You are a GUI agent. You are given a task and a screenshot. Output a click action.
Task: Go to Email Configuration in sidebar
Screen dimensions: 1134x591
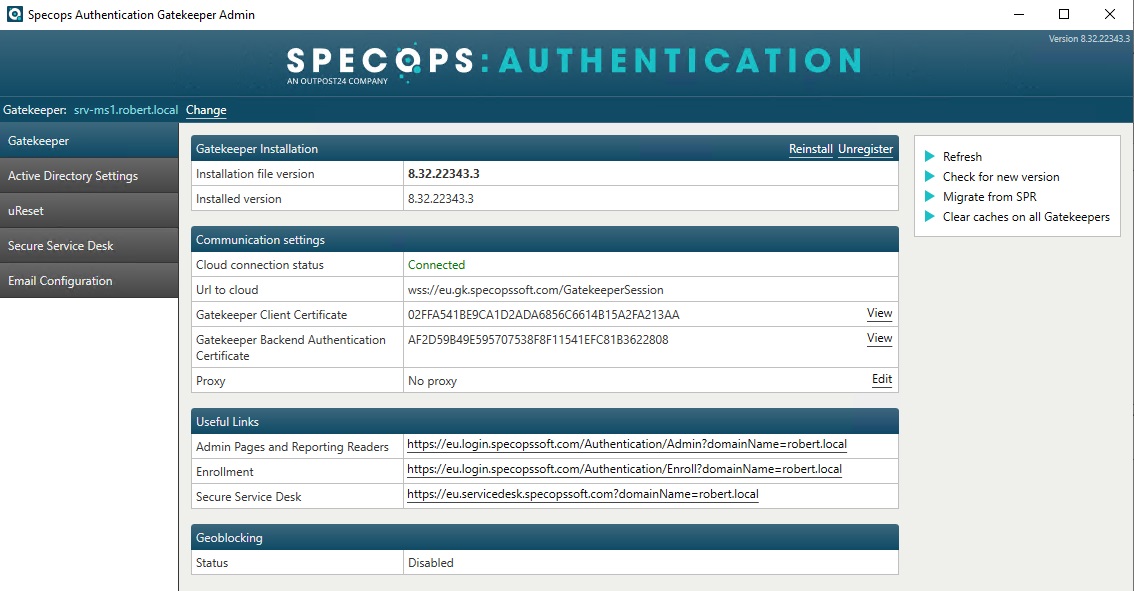89,281
